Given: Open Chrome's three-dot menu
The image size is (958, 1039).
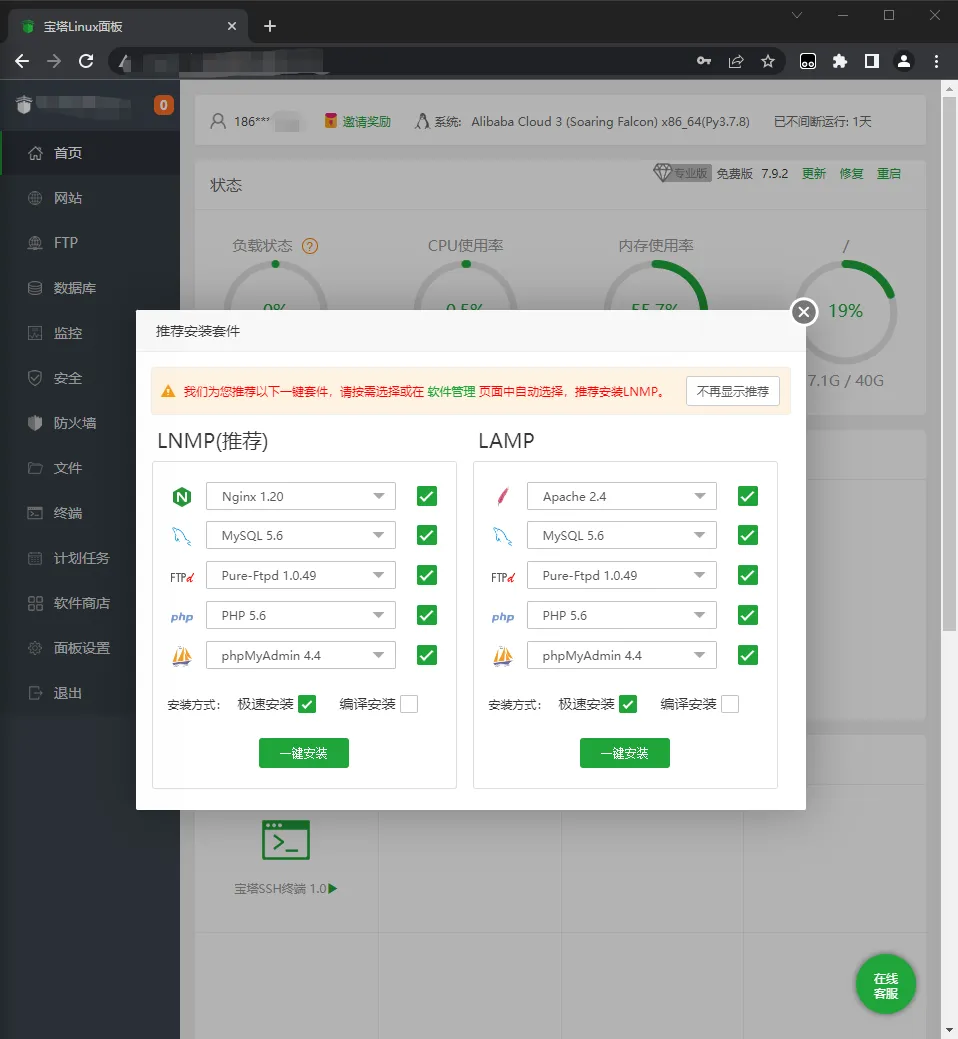Looking at the screenshot, I should (935, 61).
